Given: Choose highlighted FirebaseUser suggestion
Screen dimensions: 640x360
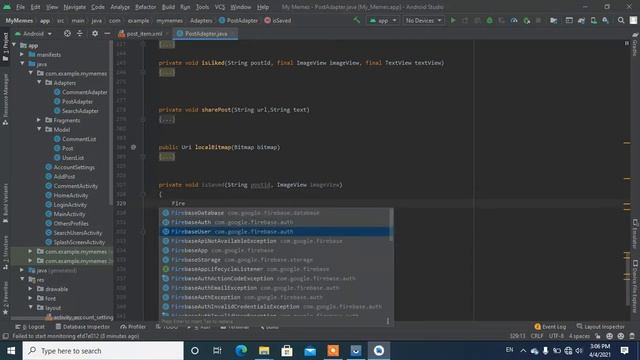Looking at the screenshot, I should coord(274,231).
